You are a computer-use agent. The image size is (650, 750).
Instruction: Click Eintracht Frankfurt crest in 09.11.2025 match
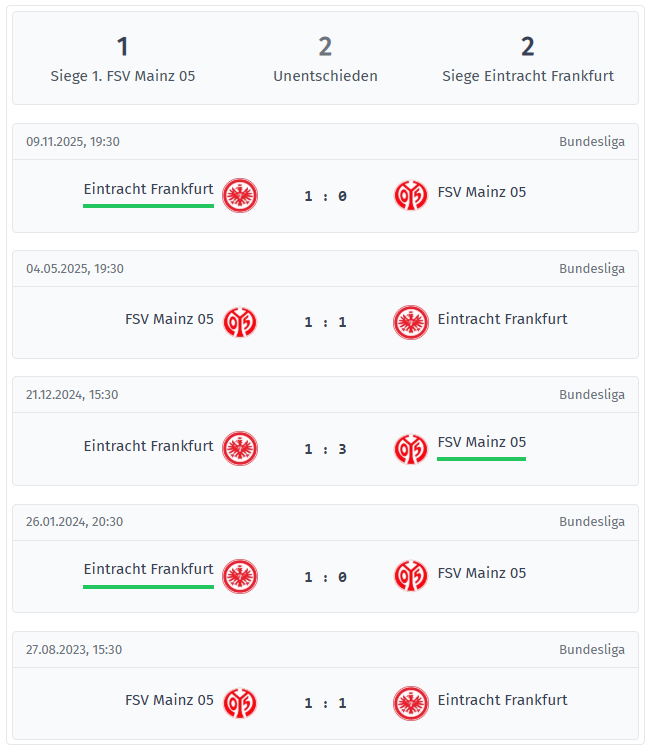click(x=240, y=195)
